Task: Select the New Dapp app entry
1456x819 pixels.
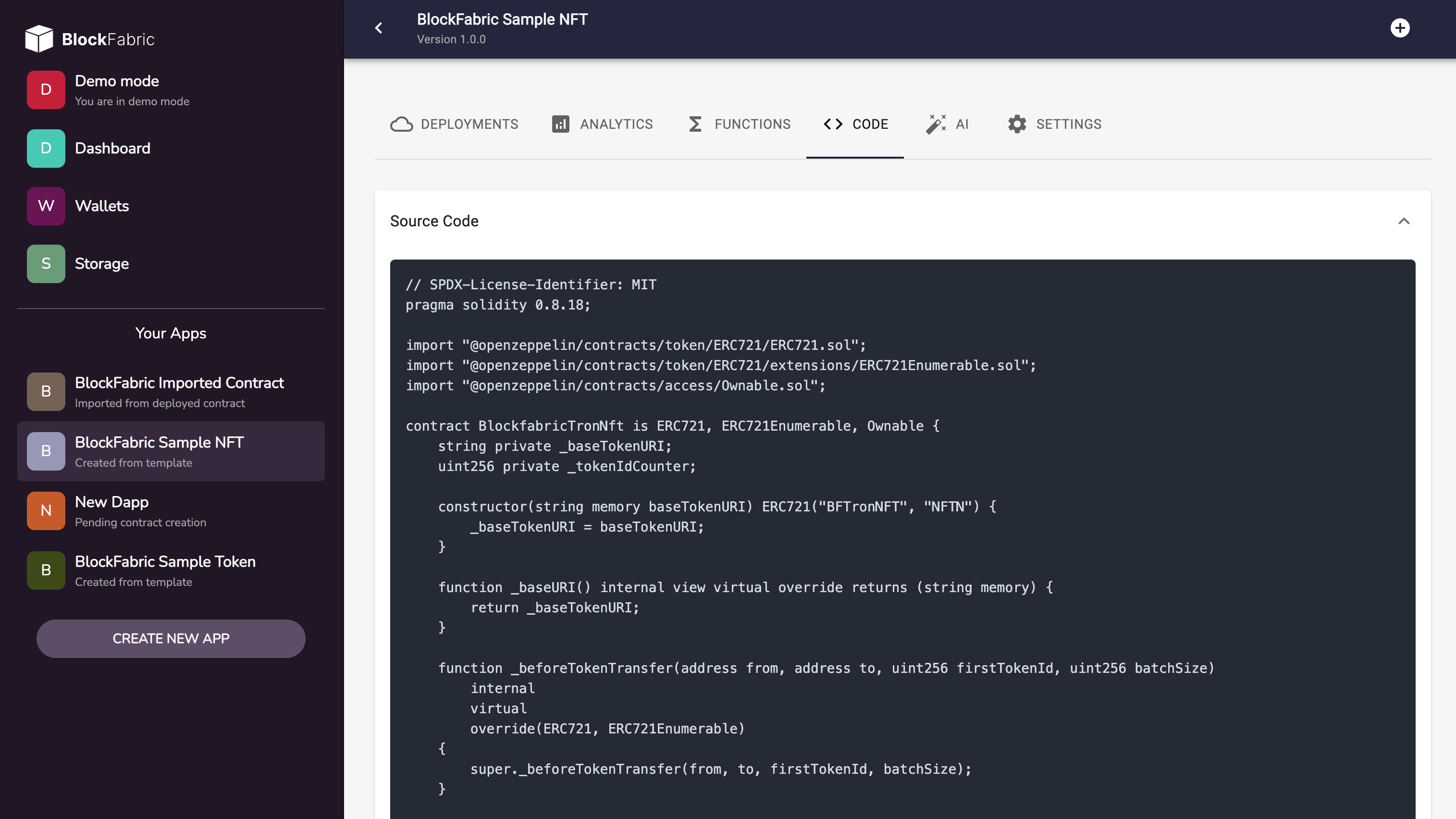Action: pos(171,511)
